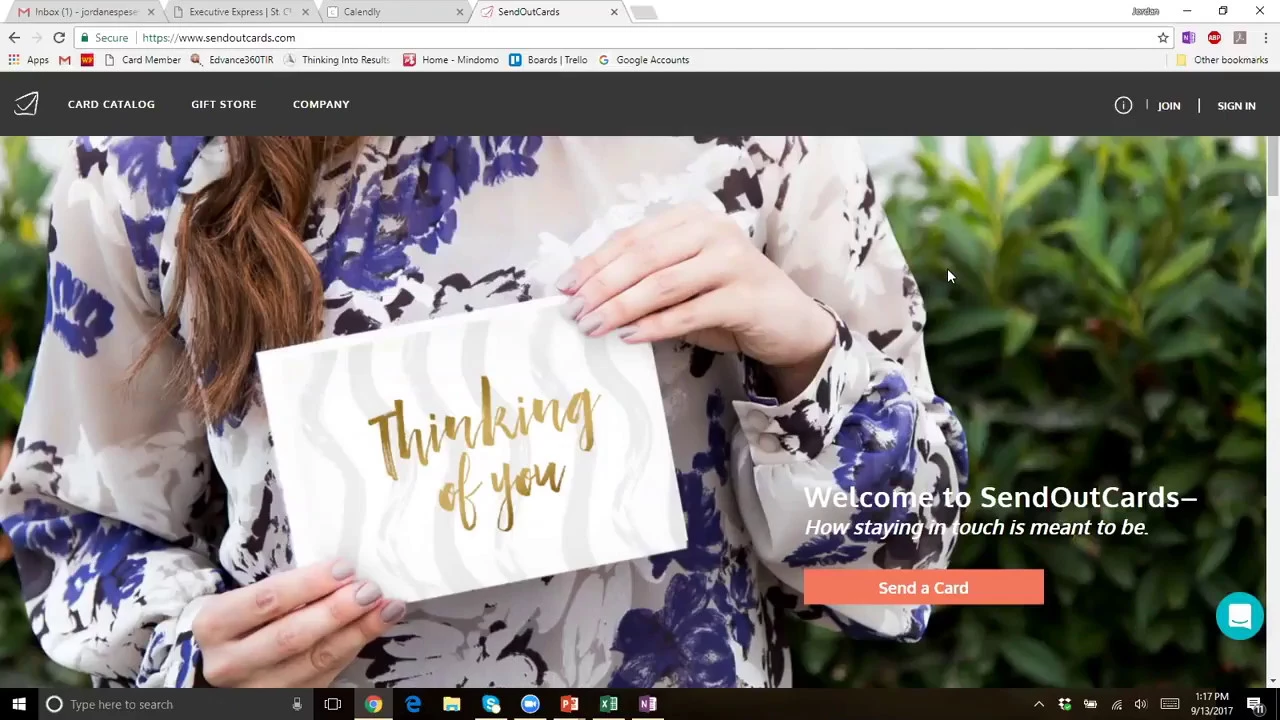Open the Gmail bookmark icon
The height and width of the screenshot is (720, 1280).
(64, 60)
